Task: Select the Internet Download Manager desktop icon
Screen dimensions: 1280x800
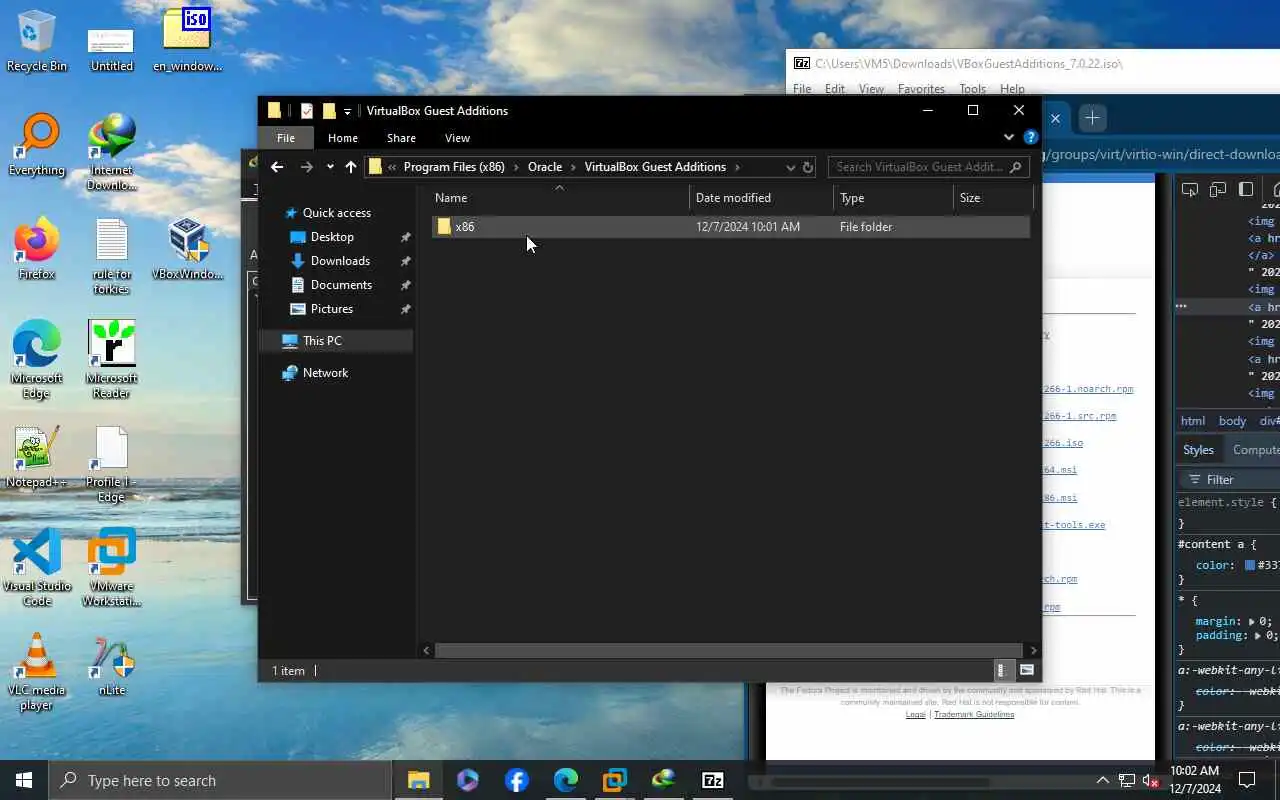Action: (x=112, y=152)
